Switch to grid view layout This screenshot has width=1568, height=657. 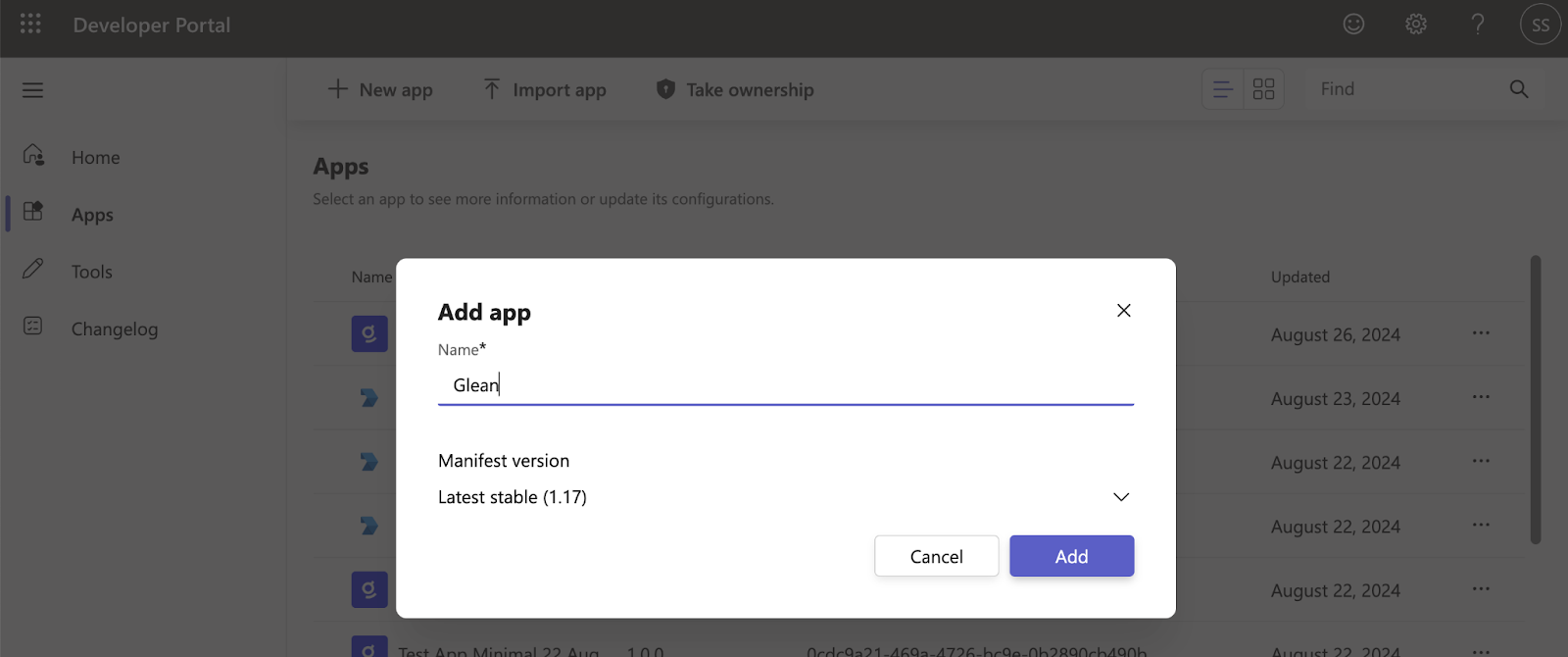click(1263, 90)
